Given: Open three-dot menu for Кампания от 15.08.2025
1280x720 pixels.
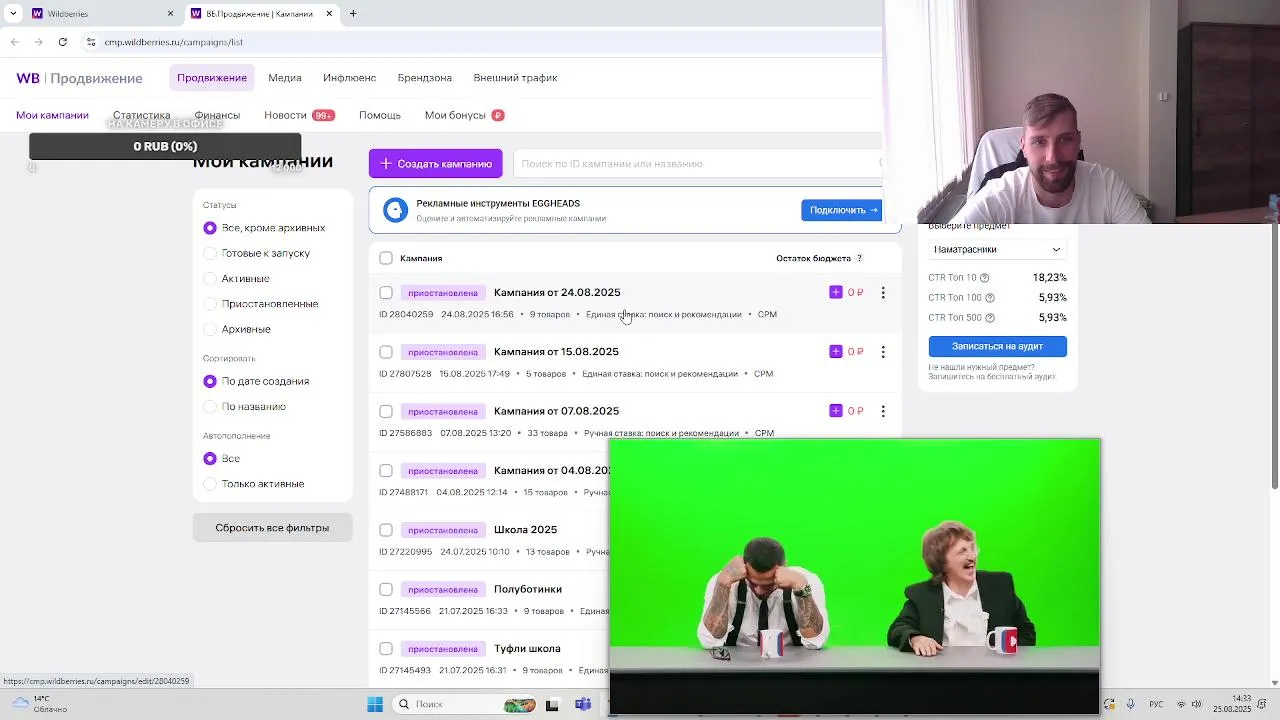Looking at the screenshot, I should [x=883, y=352].
